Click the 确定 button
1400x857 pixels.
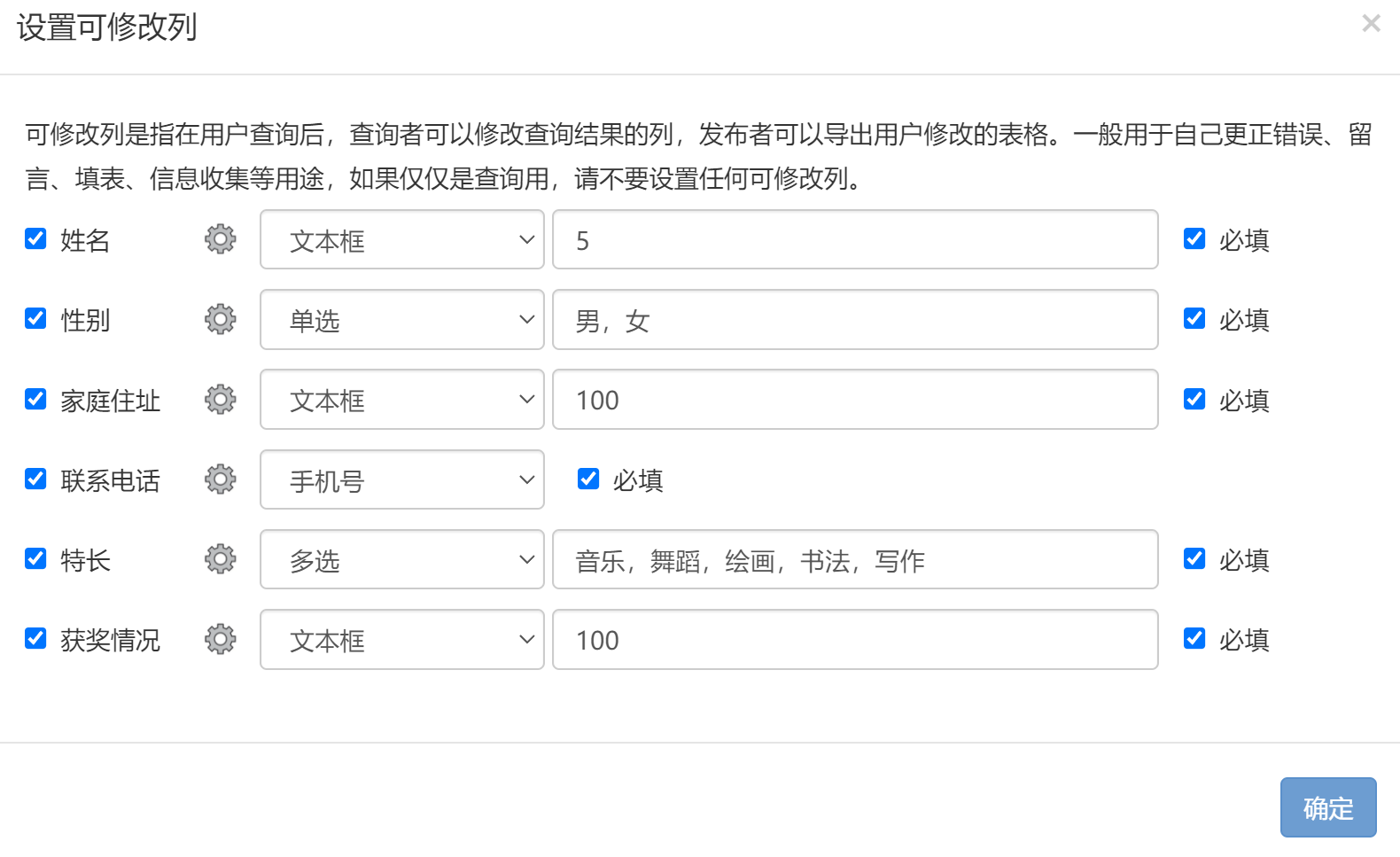(x=1327, y=807)
